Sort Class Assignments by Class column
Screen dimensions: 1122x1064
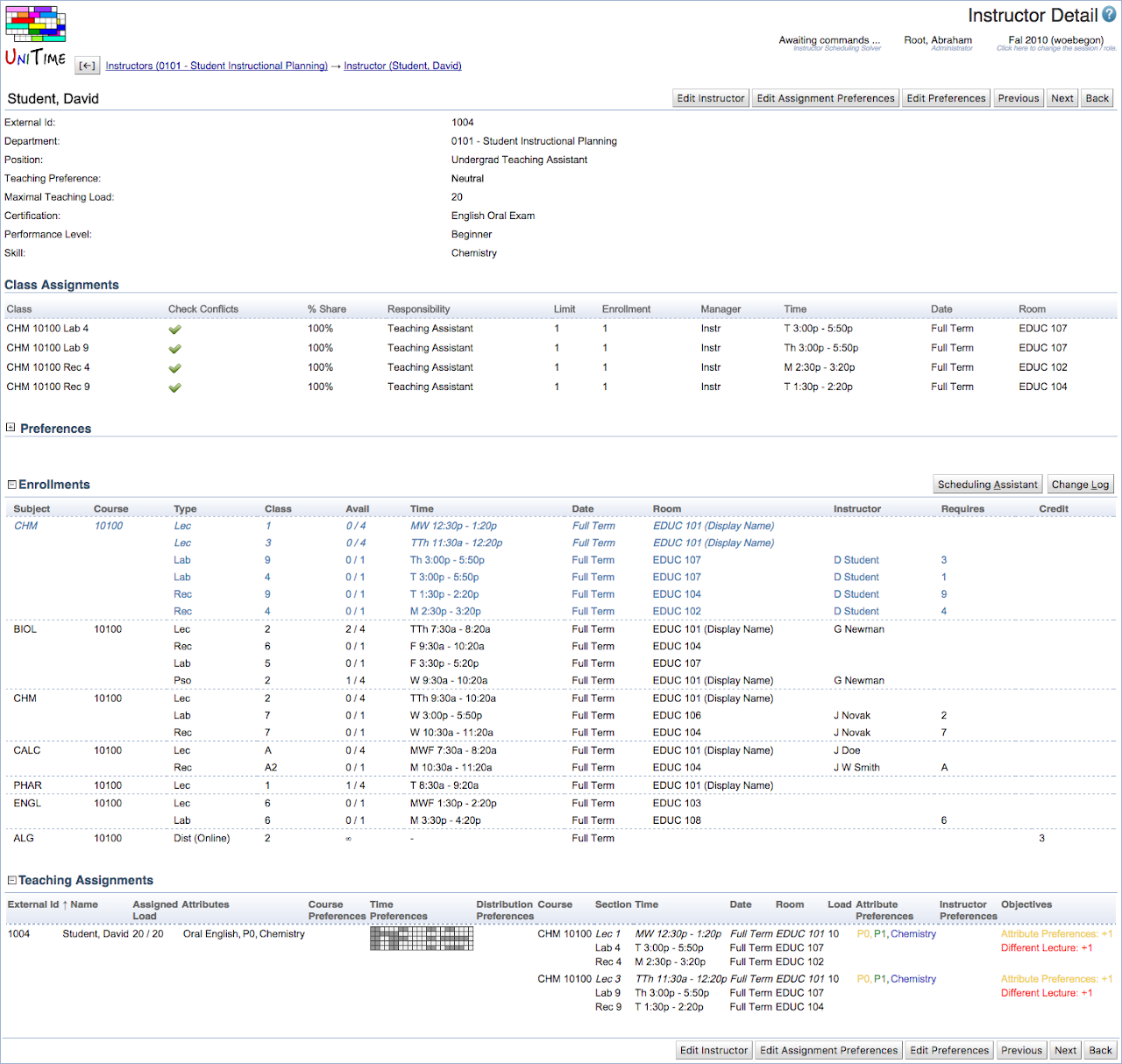(x=19, y=309)
